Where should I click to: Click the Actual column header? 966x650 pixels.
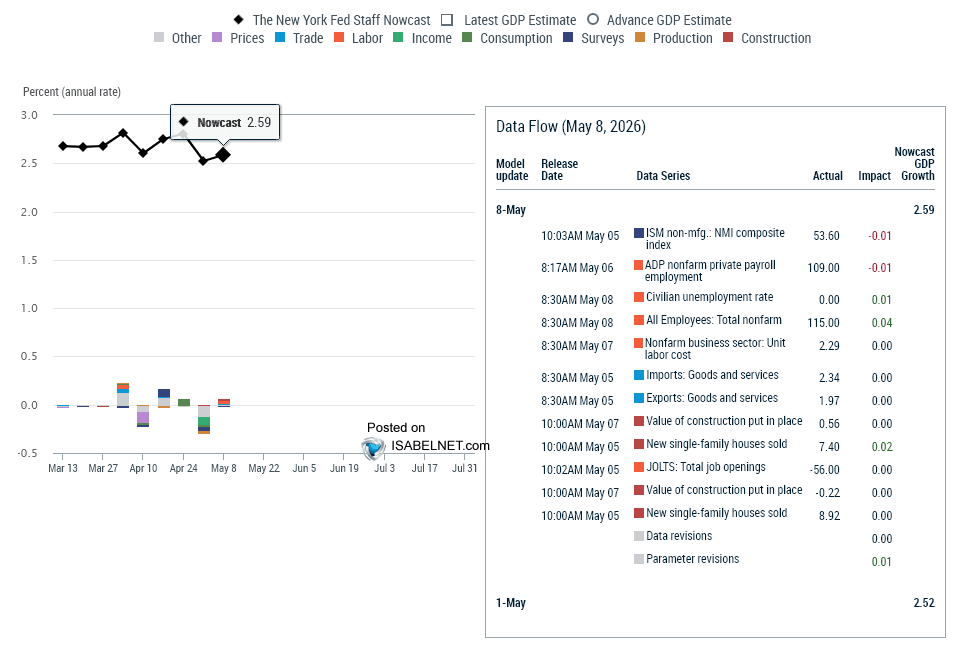point(827,176)
